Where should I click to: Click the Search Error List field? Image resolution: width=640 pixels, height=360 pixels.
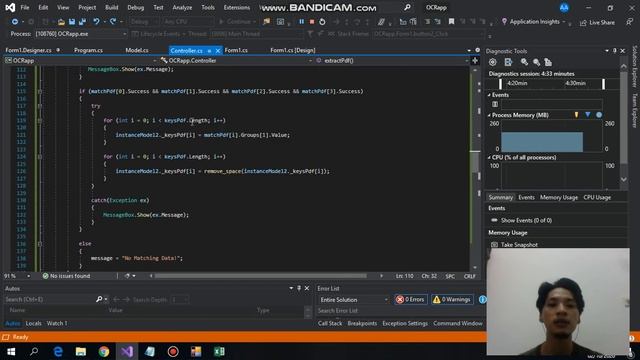tap(399, 311)
